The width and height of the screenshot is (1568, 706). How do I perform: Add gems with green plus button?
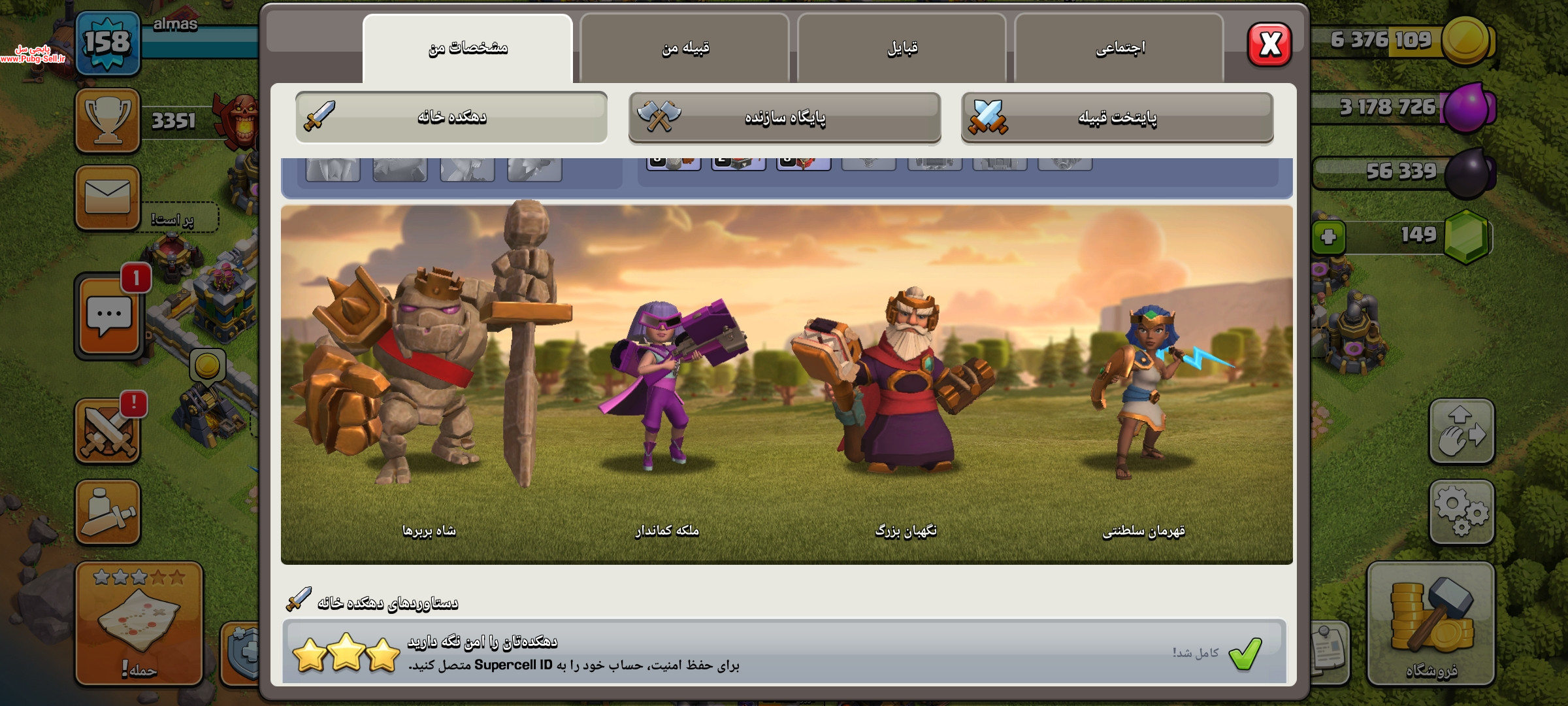[x=1328, y=237]
